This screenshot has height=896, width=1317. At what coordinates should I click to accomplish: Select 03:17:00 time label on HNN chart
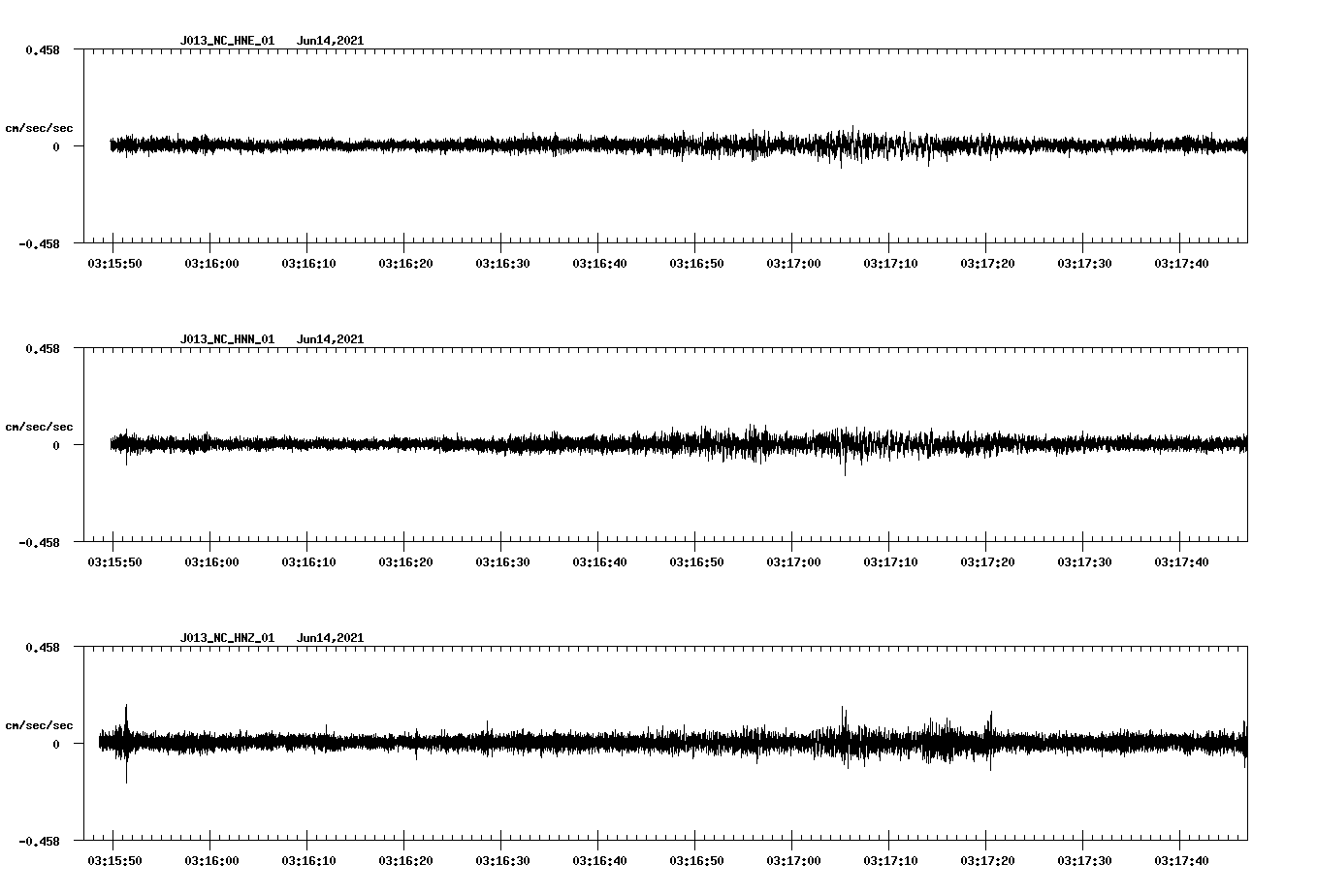[x=793, y=562]
